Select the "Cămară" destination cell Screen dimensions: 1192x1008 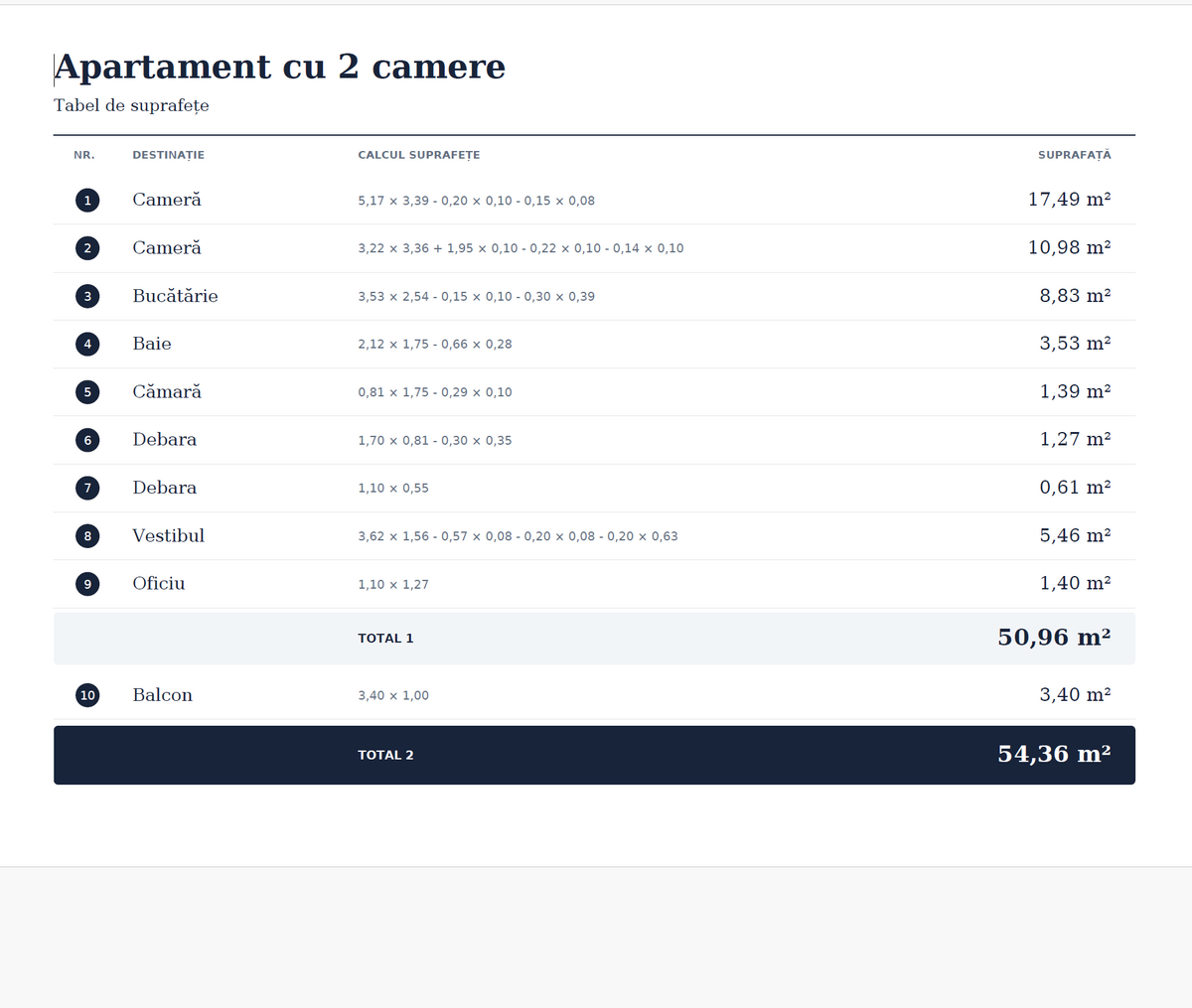tap(167, 391)
